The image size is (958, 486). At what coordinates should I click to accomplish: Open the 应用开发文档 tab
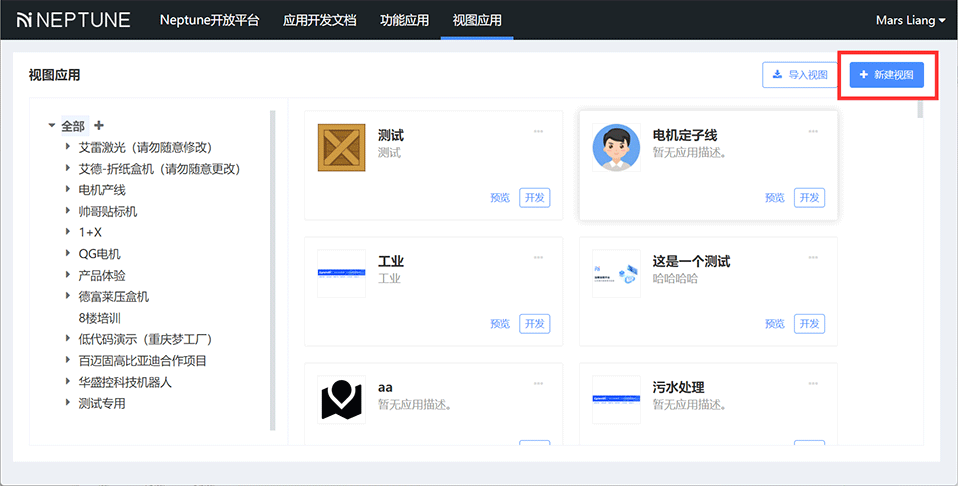319,20
